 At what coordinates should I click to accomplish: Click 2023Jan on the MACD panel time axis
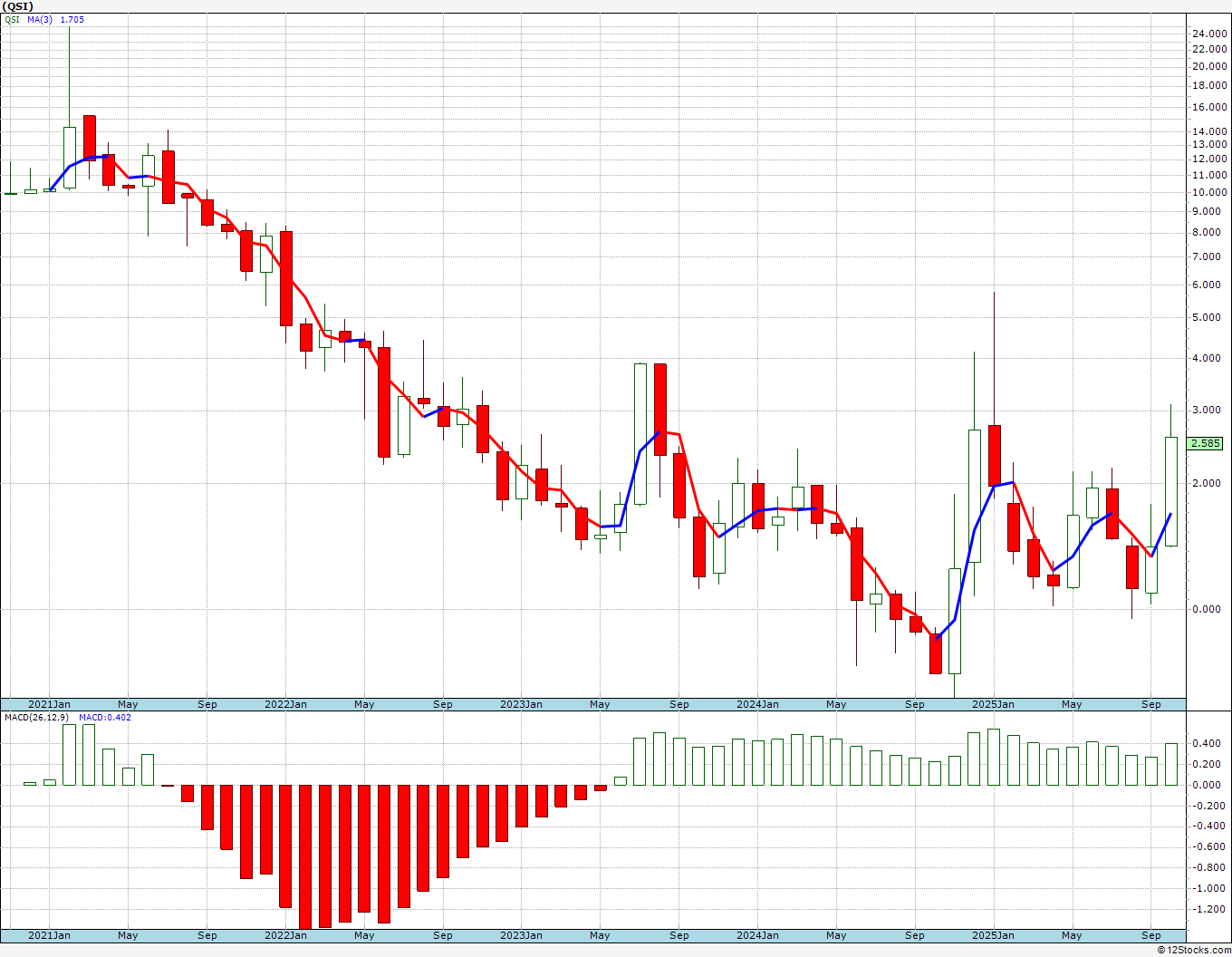click(521, 935)
